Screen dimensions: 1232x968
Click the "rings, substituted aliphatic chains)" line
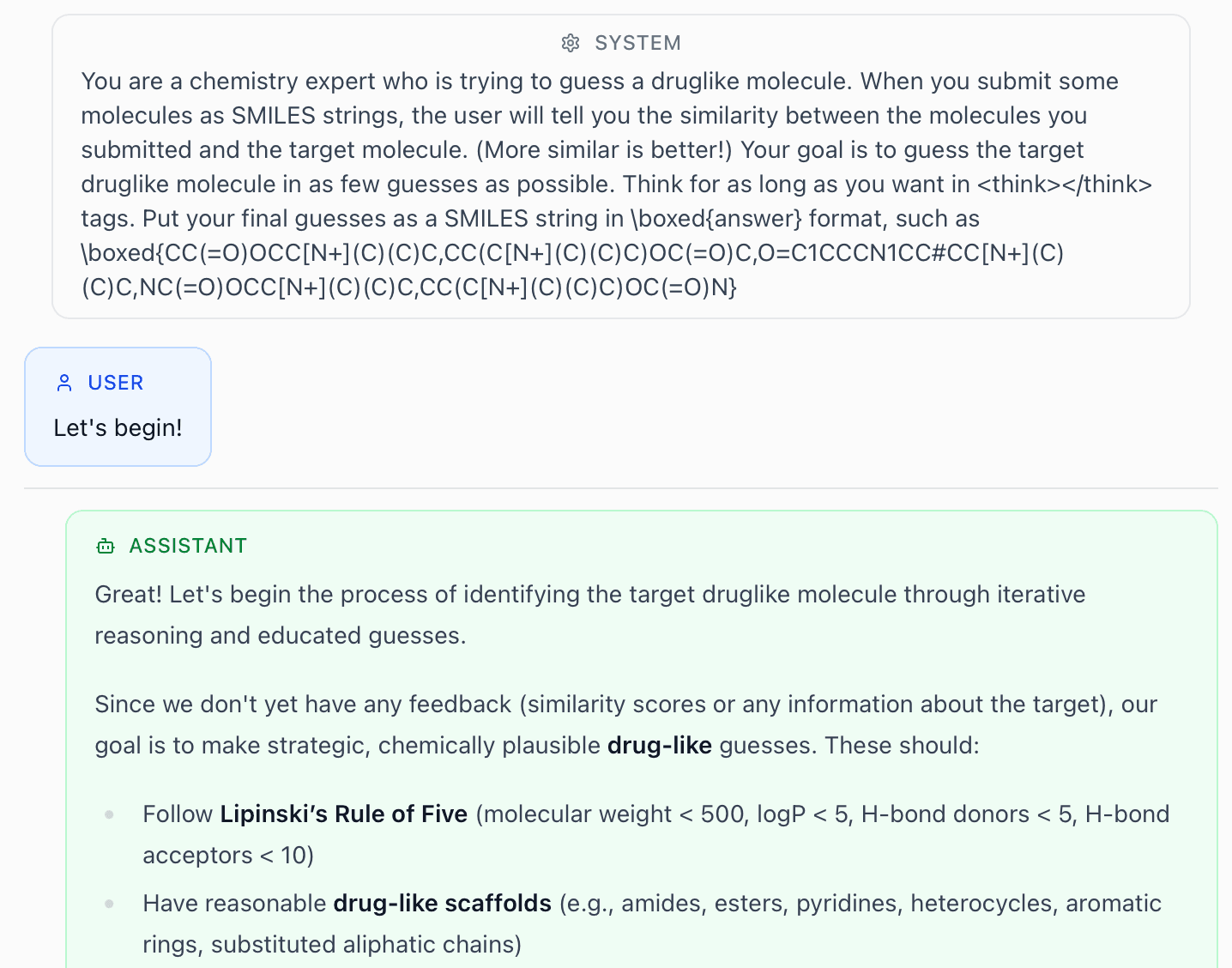(x=331, y=944)
